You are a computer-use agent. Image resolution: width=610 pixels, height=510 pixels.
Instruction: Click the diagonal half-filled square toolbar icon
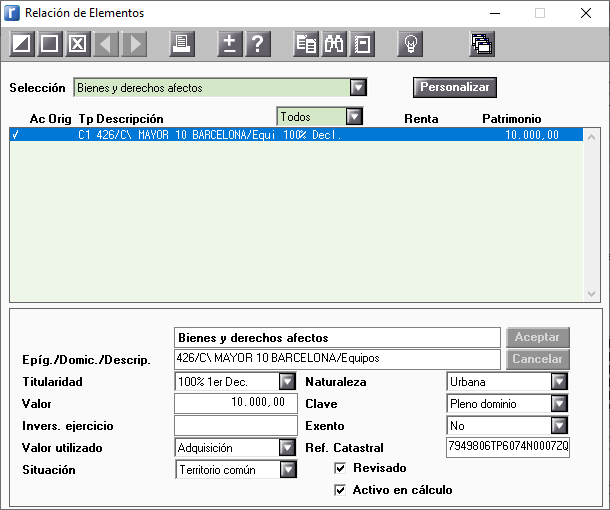click(x=22, y=44)
